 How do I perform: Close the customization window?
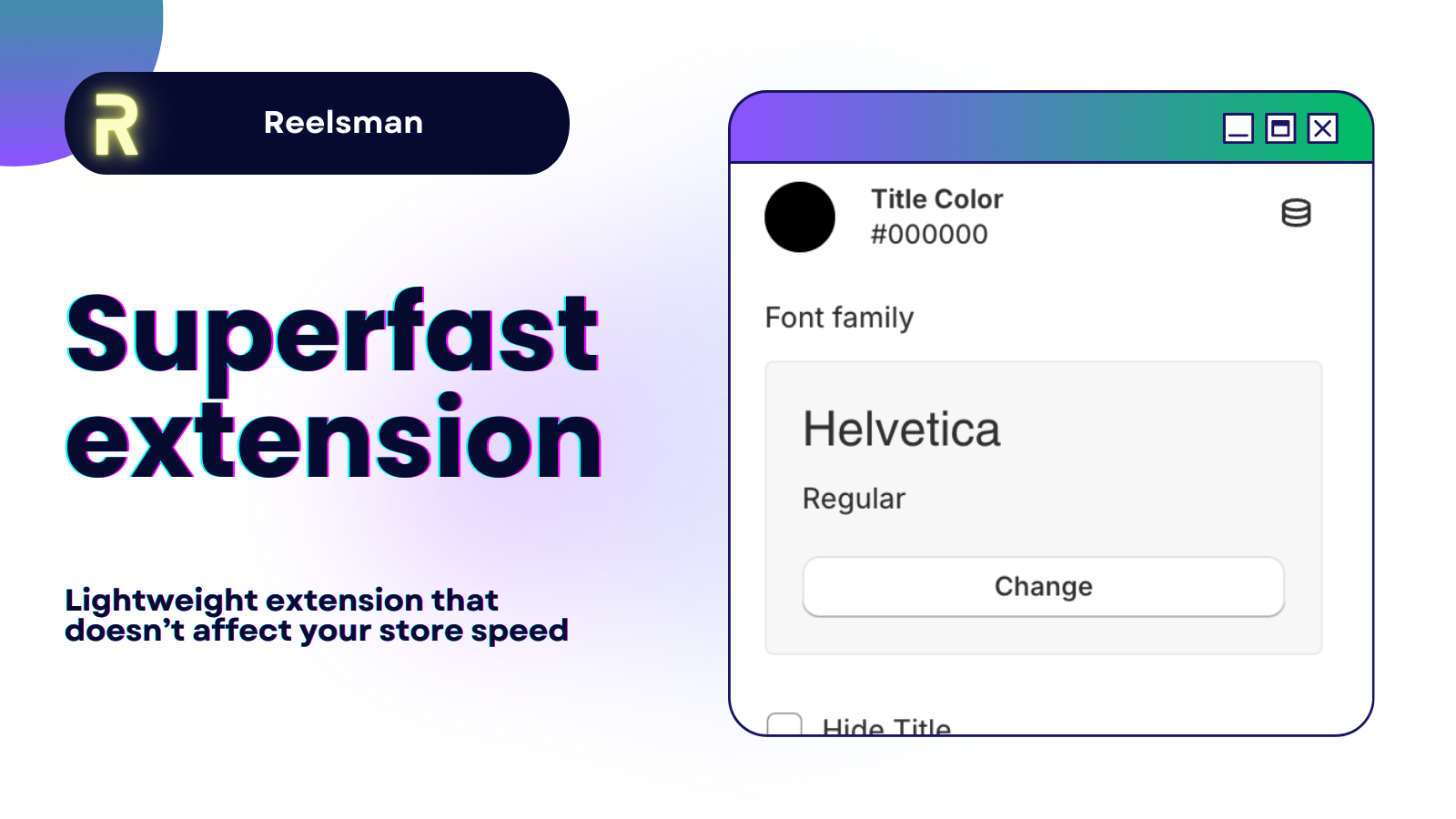1321,129
